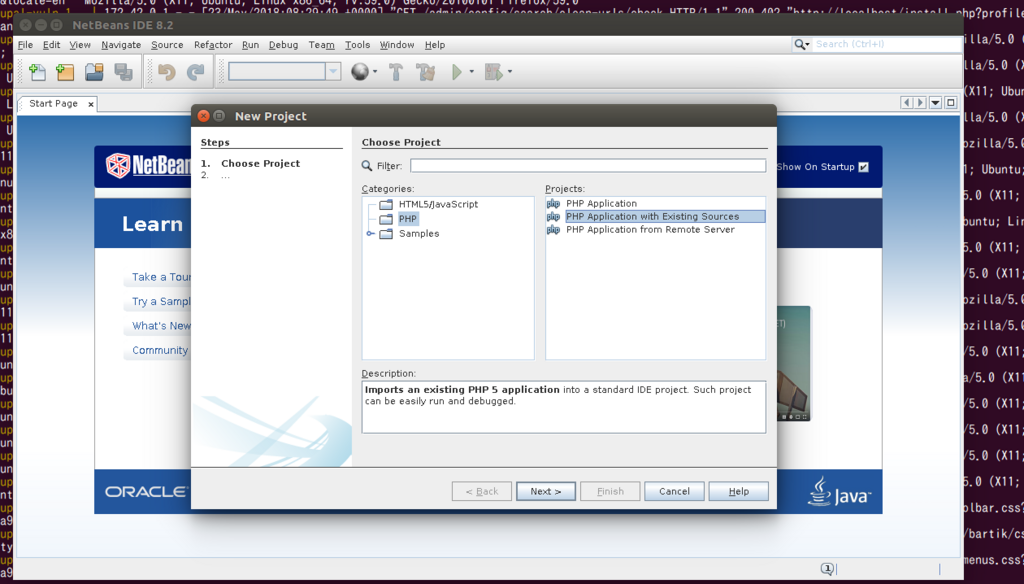Click the Samples folder icon
This screenshot has height=584, width=1024.
[x=387, y=233]
